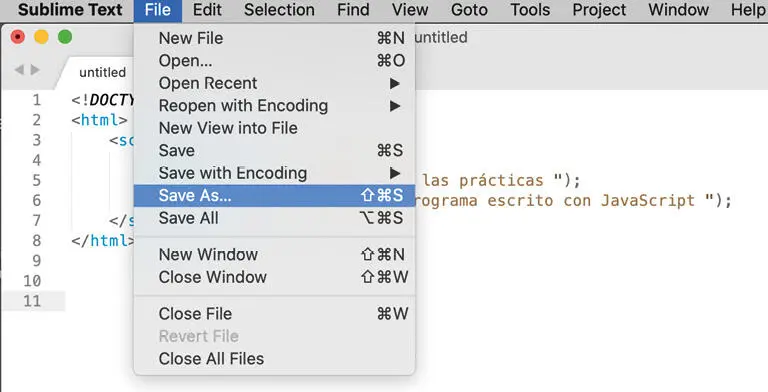Choose Close All Files
The height and width of the screenshot is (392, 768).
274,359
